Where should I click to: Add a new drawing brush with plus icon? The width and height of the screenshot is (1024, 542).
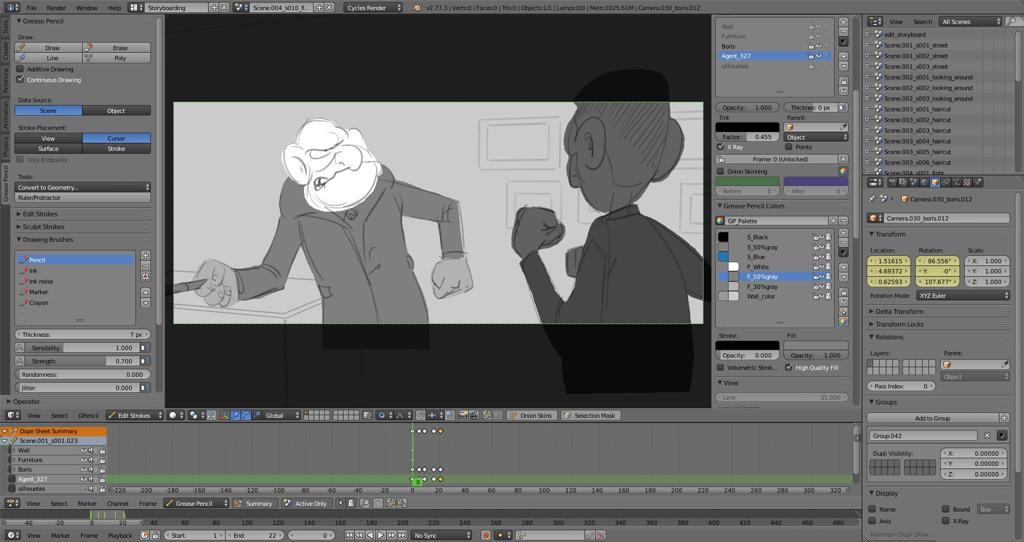[x=145, y=255]
